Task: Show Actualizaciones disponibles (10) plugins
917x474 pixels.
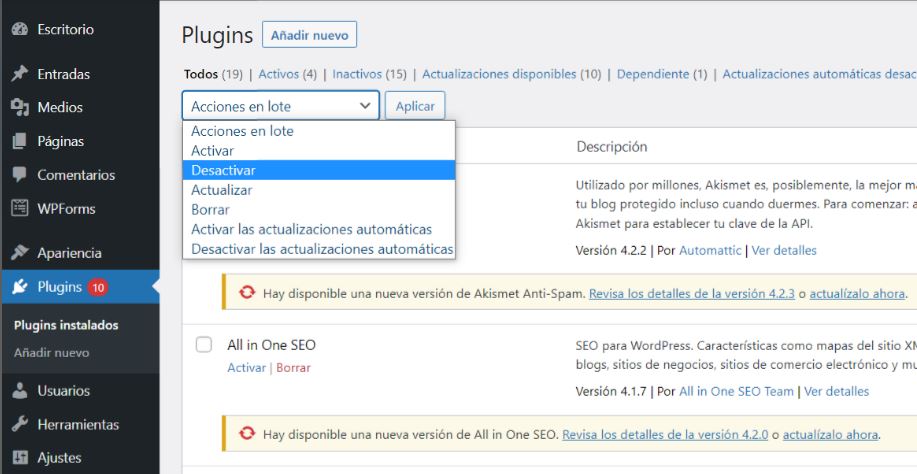Action: coord(511,74)
